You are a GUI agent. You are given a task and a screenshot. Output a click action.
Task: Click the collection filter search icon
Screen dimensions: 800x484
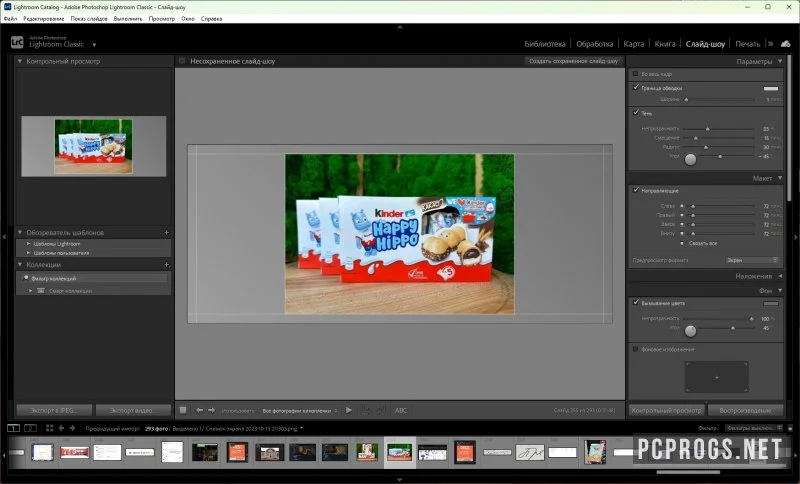[26, 278]
